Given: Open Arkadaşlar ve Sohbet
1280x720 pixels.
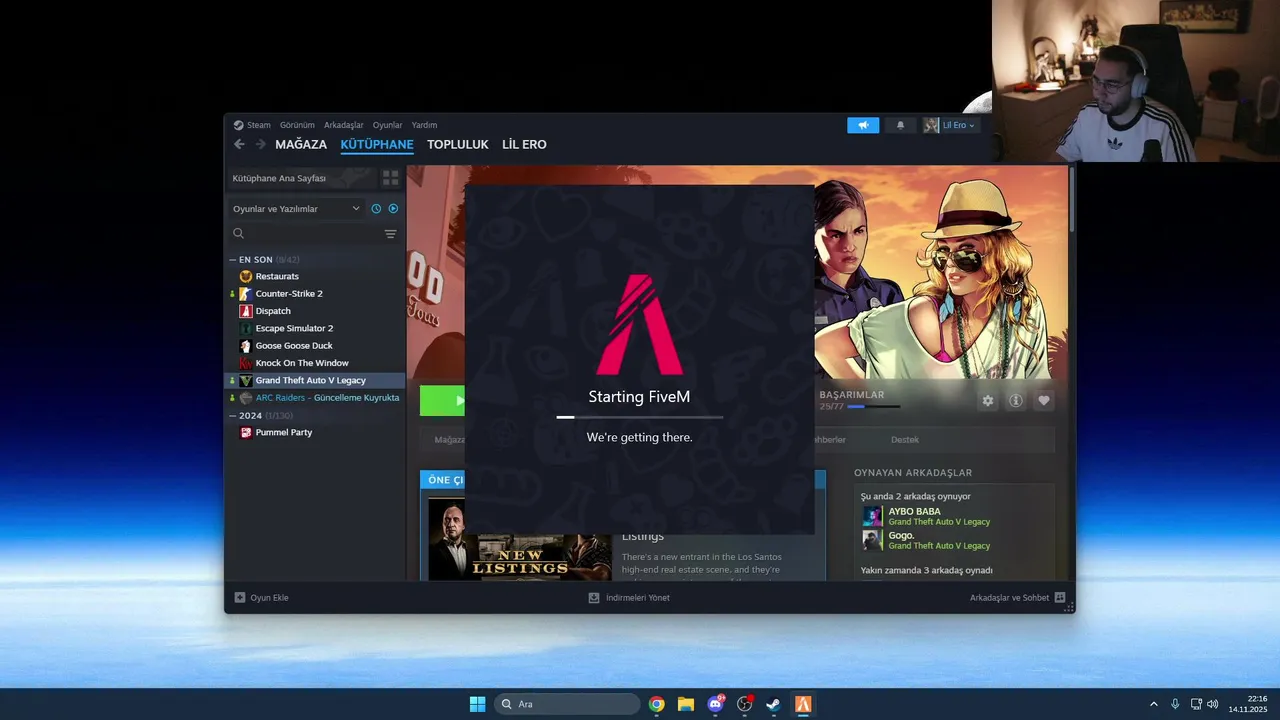Looking at the screenshot, I should click(x=1017, y=597).
